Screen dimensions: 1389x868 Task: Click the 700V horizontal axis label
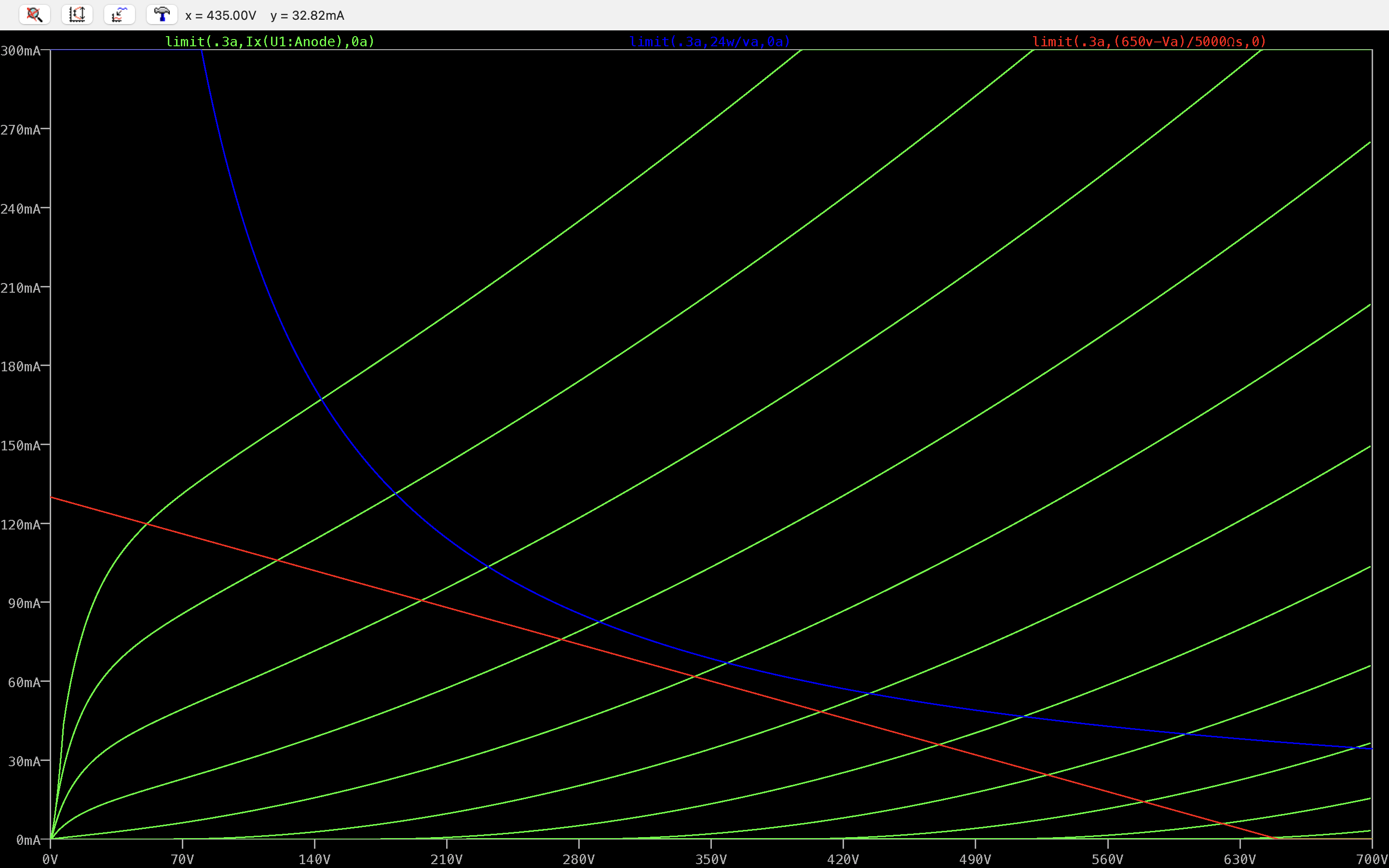pos(1372,859)
